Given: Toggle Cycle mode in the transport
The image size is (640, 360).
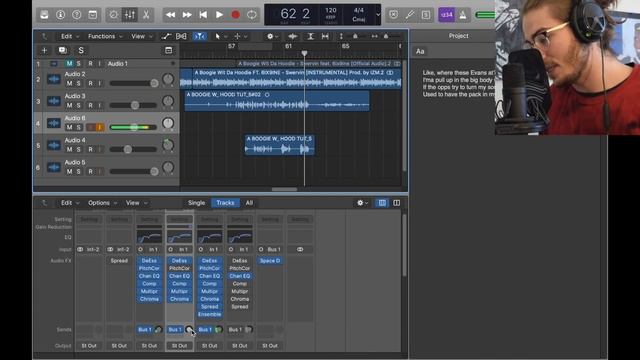Looking at the screenshot, I should 251,15.
